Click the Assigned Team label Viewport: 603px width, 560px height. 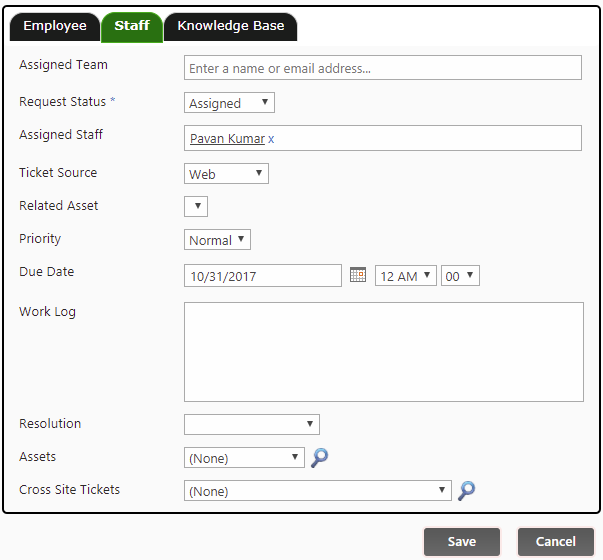point(63,65)
